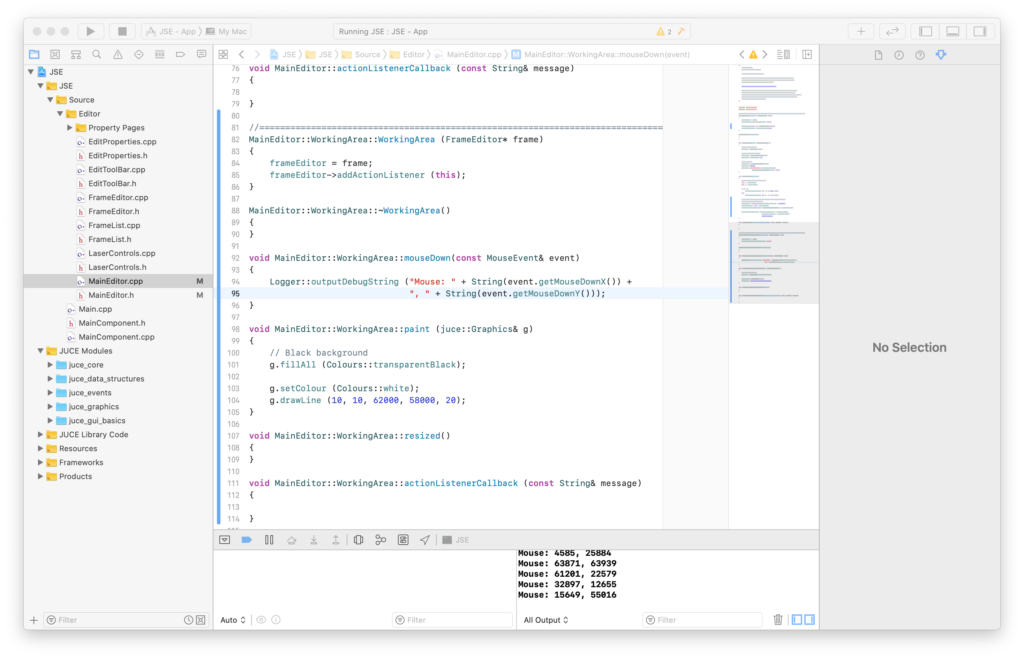Click the console Filter field
The height and width of the screenshot is (659, 1024).
click(700, 620)
